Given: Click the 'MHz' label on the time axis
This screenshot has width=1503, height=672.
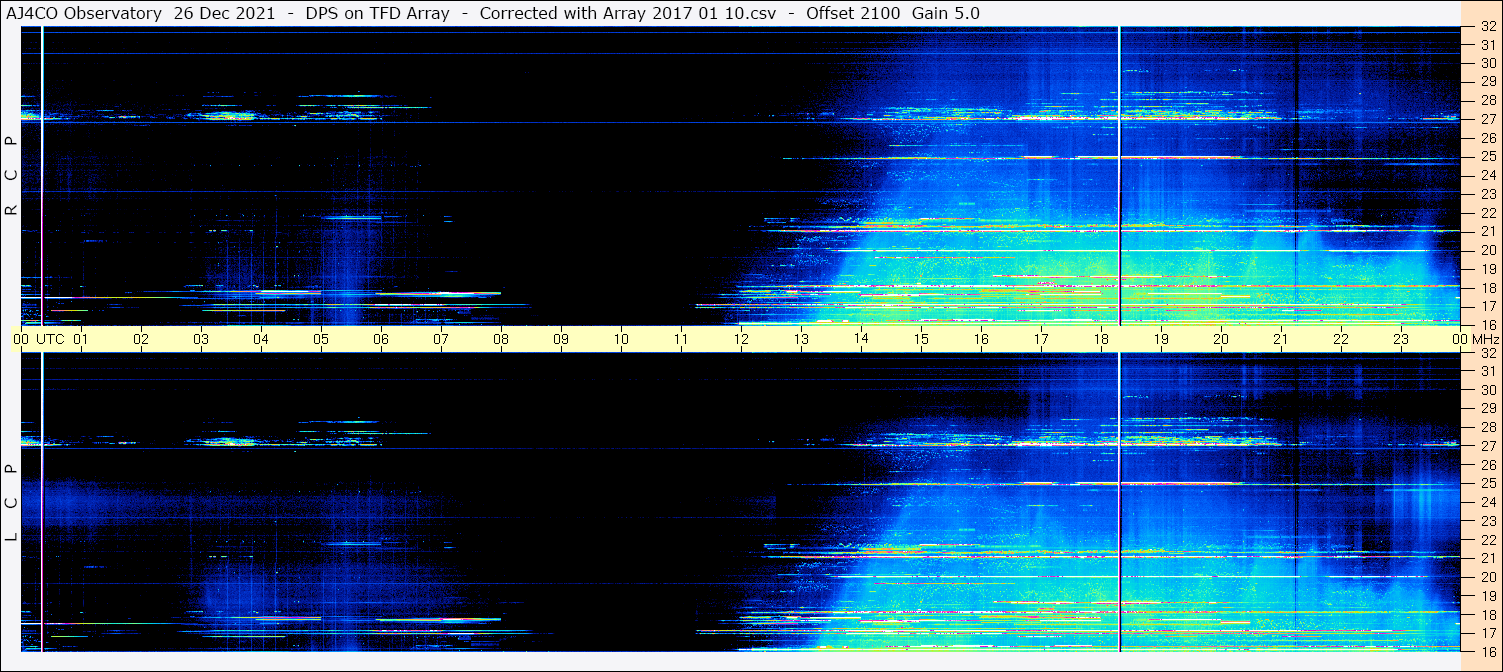Looking at the screenshot, I should [x=1485, y=339].
